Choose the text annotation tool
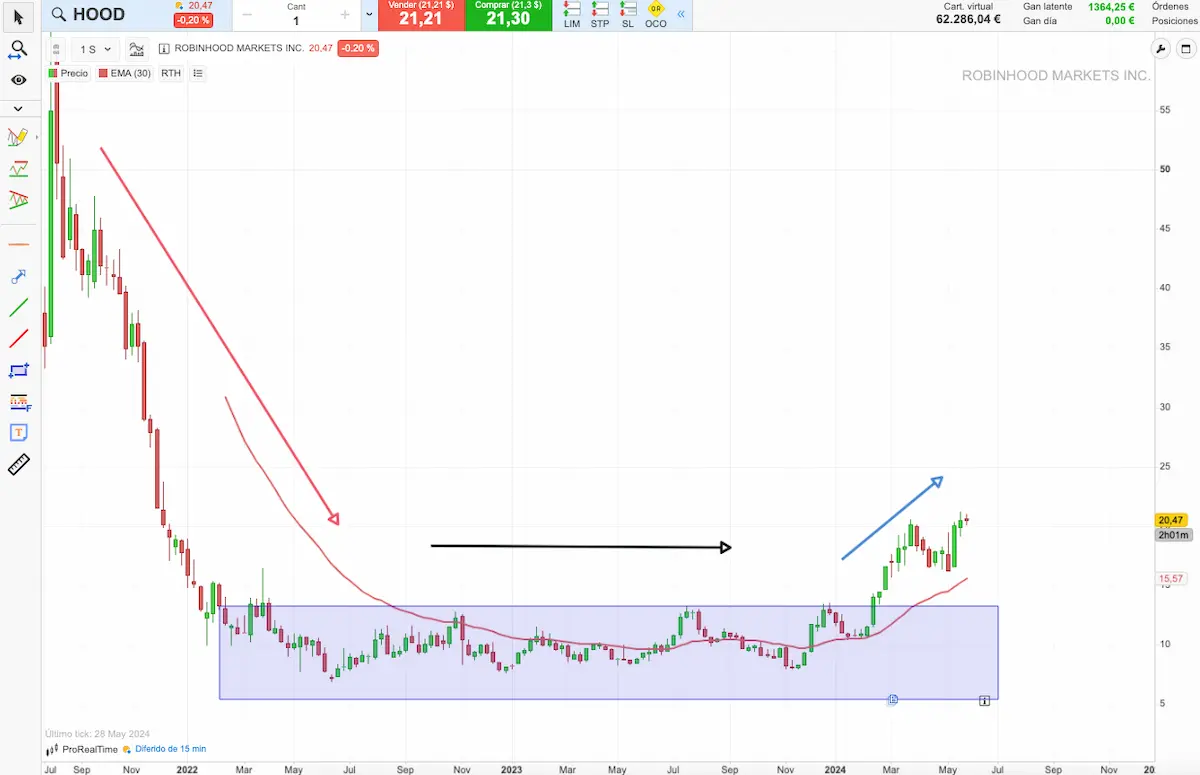 [18, 433]
